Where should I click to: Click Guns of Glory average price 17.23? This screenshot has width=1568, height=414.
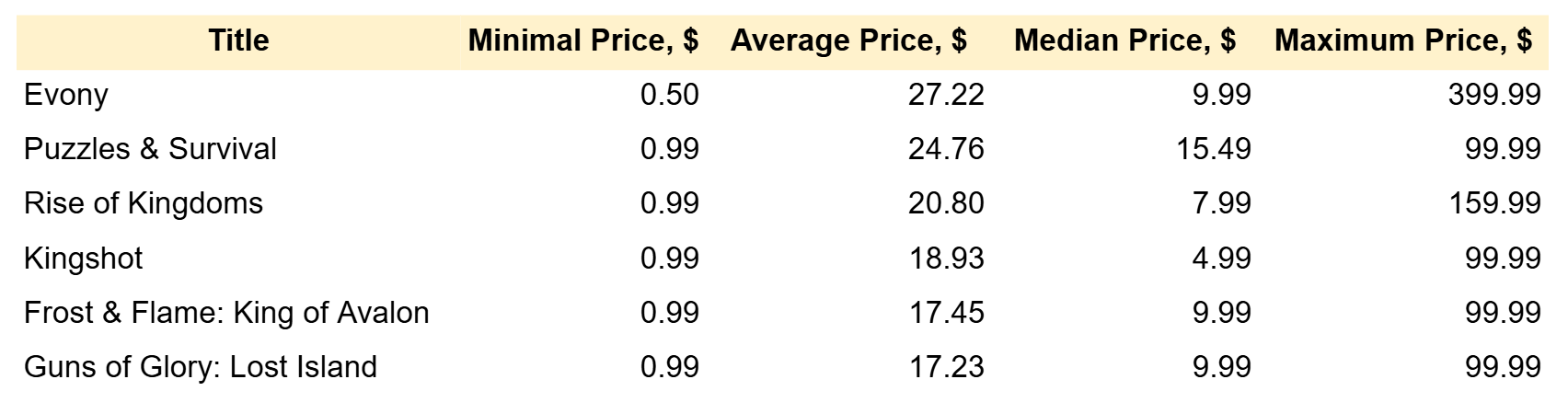pyautogui.click(x=945, y=367)
